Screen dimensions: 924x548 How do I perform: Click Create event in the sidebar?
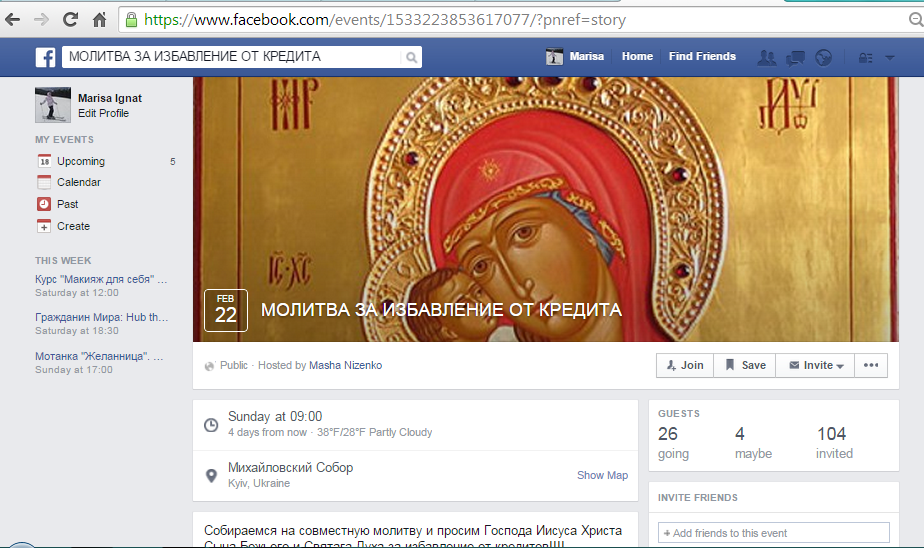click(74, 226)
